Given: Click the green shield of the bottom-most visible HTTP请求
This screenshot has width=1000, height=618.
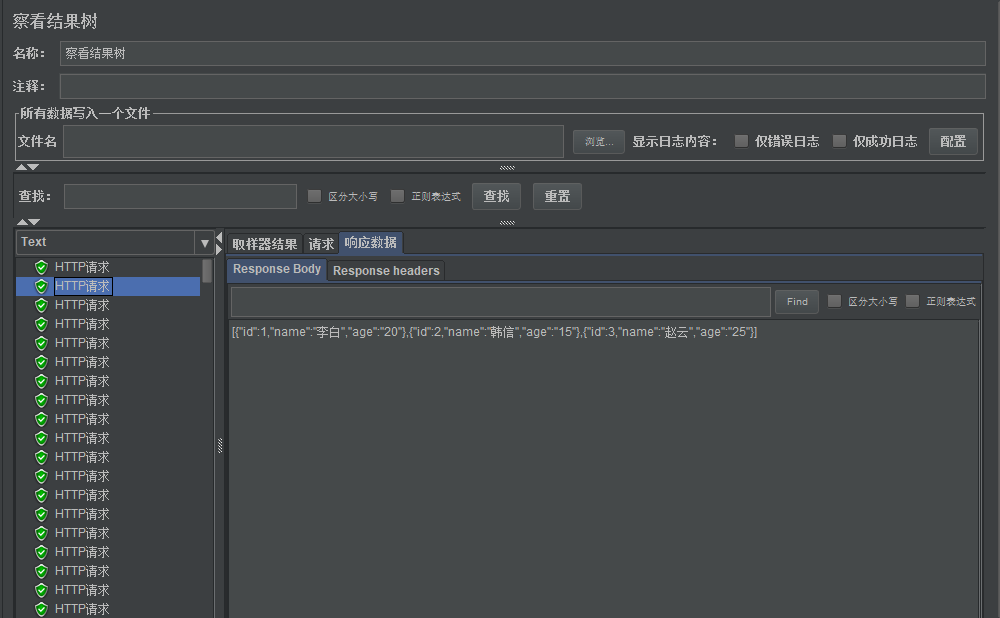Looking at the screenshot, I should point(41,609).
